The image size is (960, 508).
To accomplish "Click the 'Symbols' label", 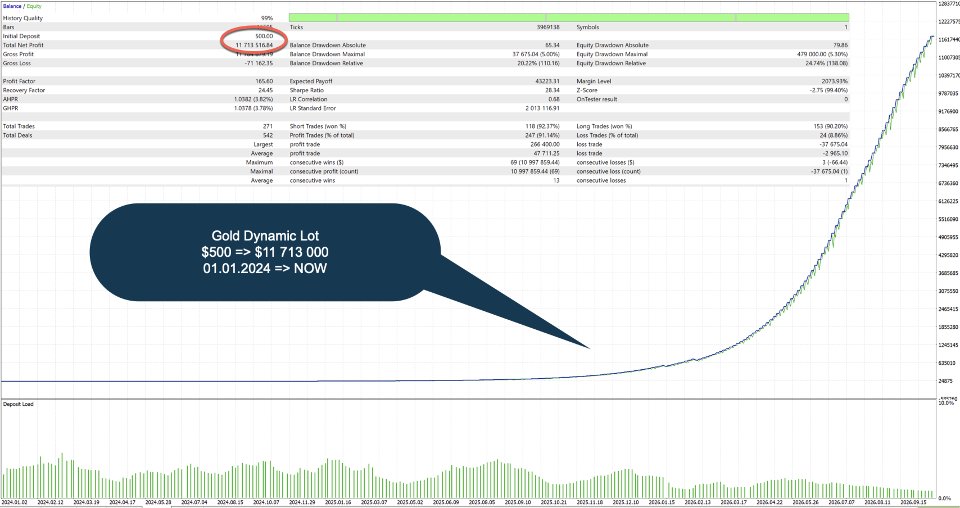I will click(x=588, y=28).
